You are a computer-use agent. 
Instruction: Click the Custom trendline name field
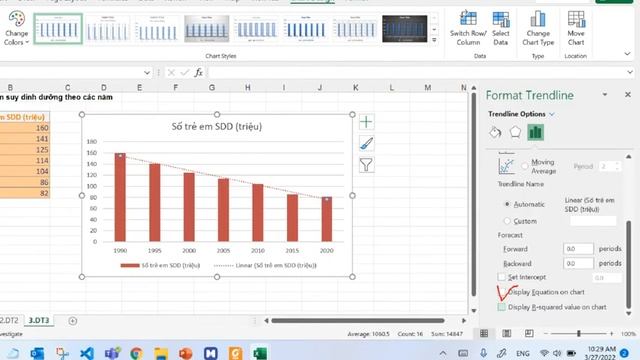(x=593, y=221)
